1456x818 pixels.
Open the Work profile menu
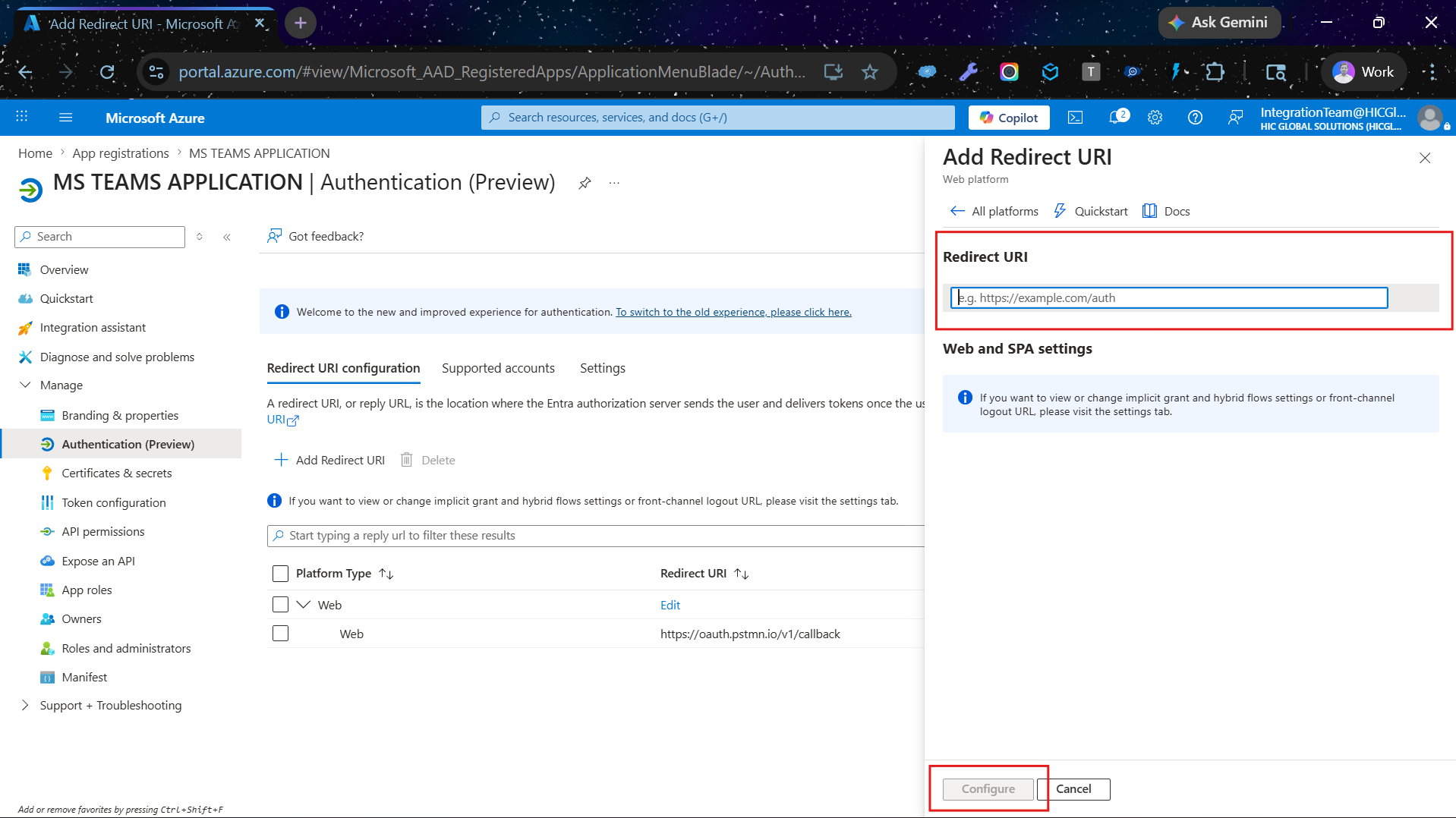(1363, 72)
